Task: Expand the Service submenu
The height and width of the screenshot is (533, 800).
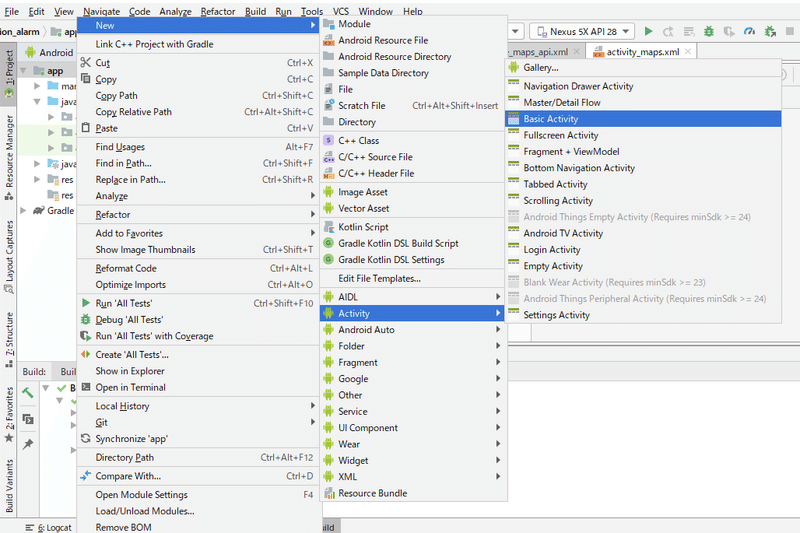Action: [413, 411]
